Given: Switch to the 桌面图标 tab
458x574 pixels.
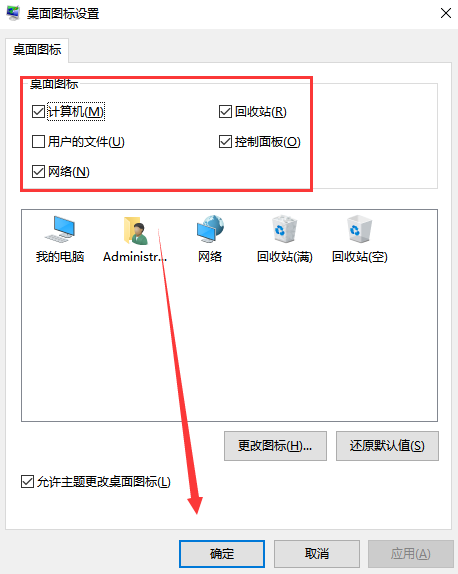Looking at the screenshot, I should pyautogui.click(x=37, y=50).
